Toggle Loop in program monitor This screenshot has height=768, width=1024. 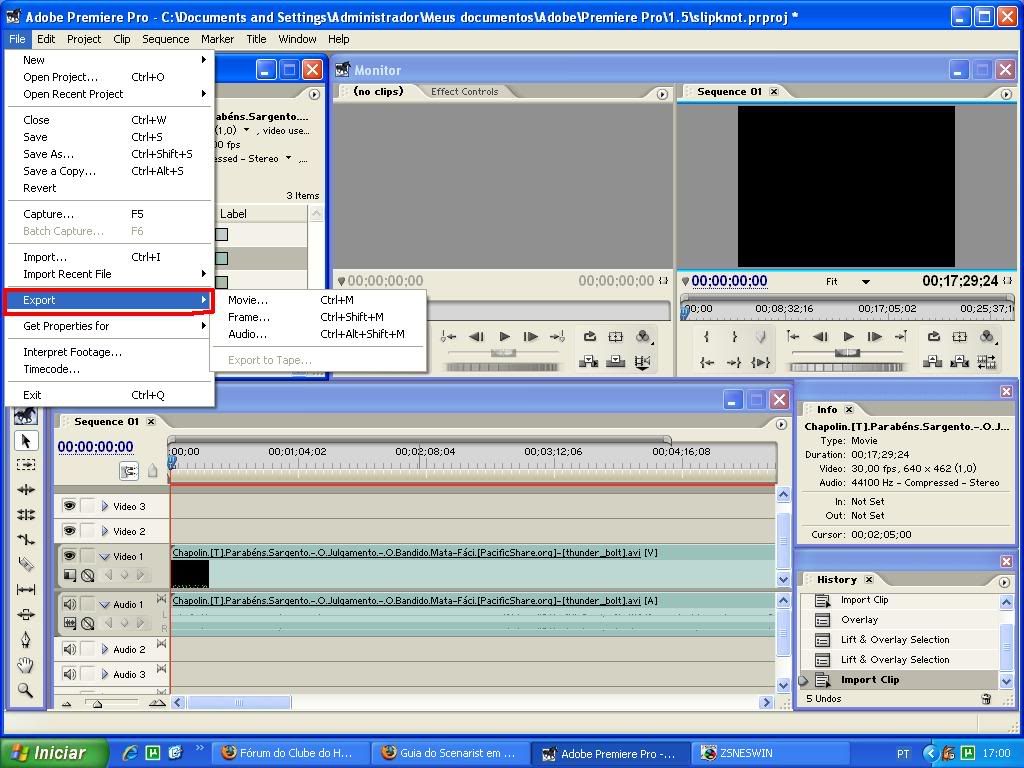[x=933, y=336]
